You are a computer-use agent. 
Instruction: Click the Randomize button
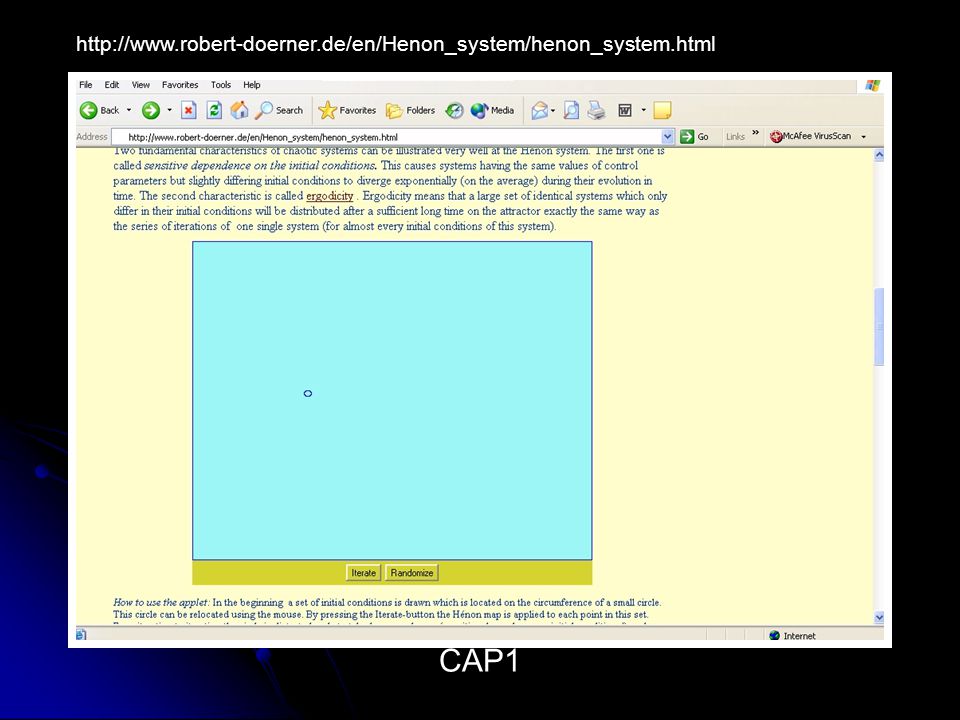pyautogui.click(x=412, y=573)
